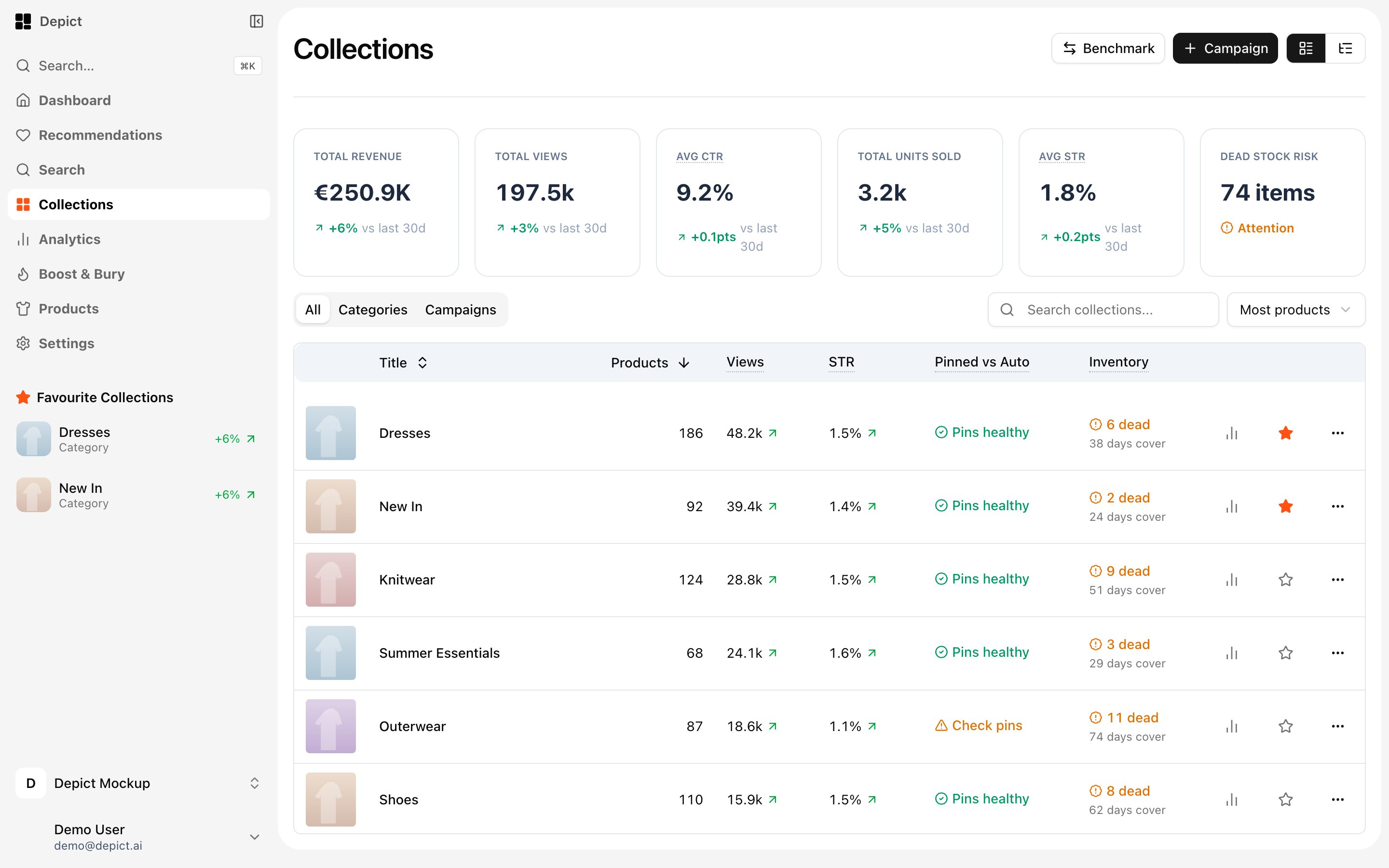Open more options menu for New In row
Viewport: 1389px width, 868px height.
[x=1337, y=506]
